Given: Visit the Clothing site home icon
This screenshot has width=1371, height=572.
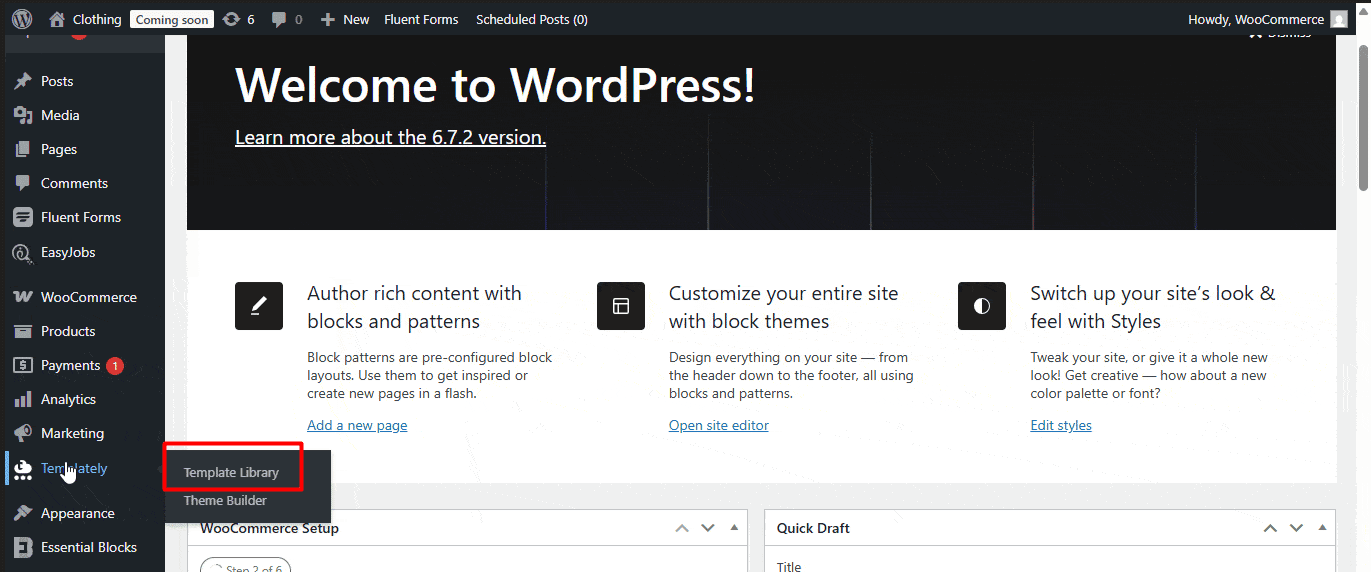Looking at the screenshot, I should click(x=57, y=19).
